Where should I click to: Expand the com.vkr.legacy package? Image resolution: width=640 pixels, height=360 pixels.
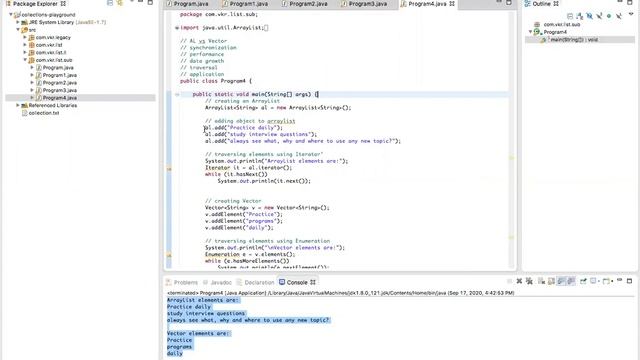(x=25, y=37)
